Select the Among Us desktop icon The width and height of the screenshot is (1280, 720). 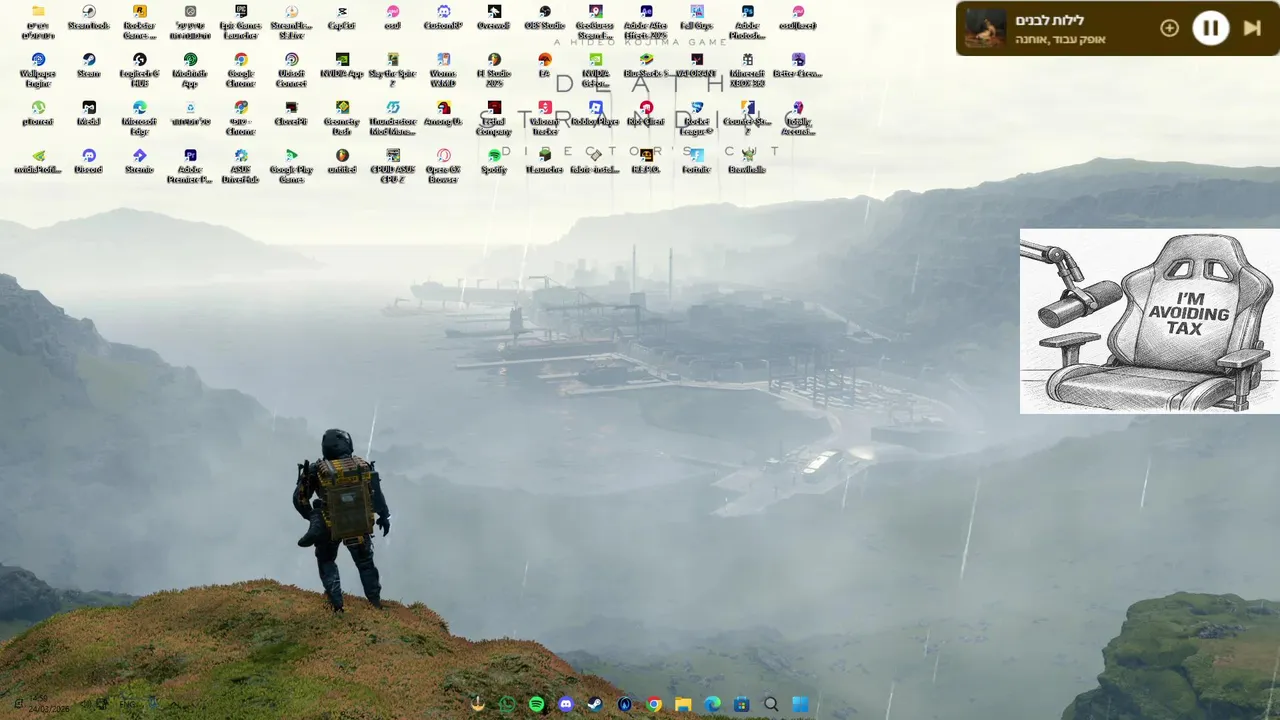[443, 114]
